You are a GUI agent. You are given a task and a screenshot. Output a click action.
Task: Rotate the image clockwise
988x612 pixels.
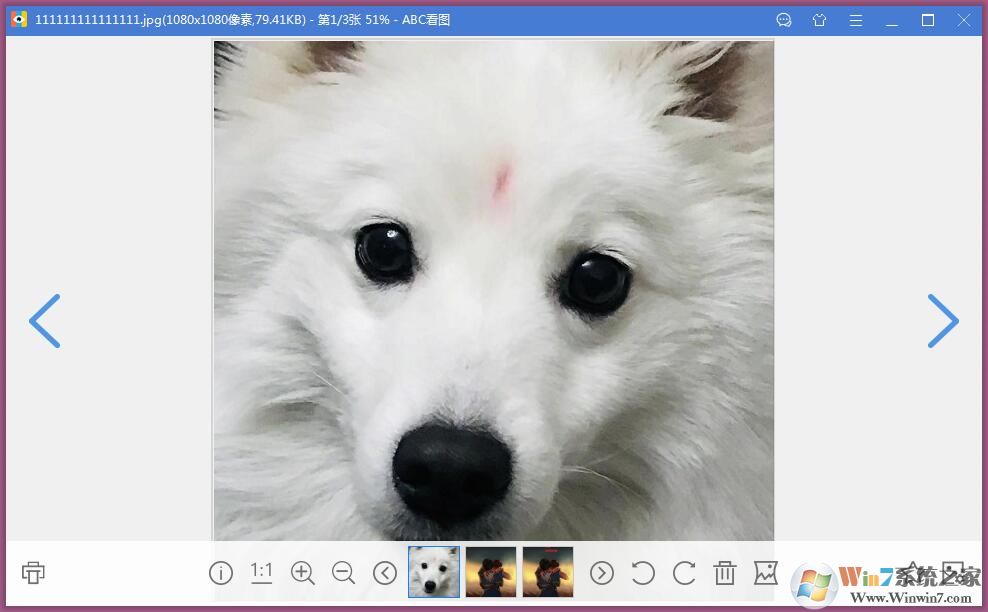[x=684, y=573]
